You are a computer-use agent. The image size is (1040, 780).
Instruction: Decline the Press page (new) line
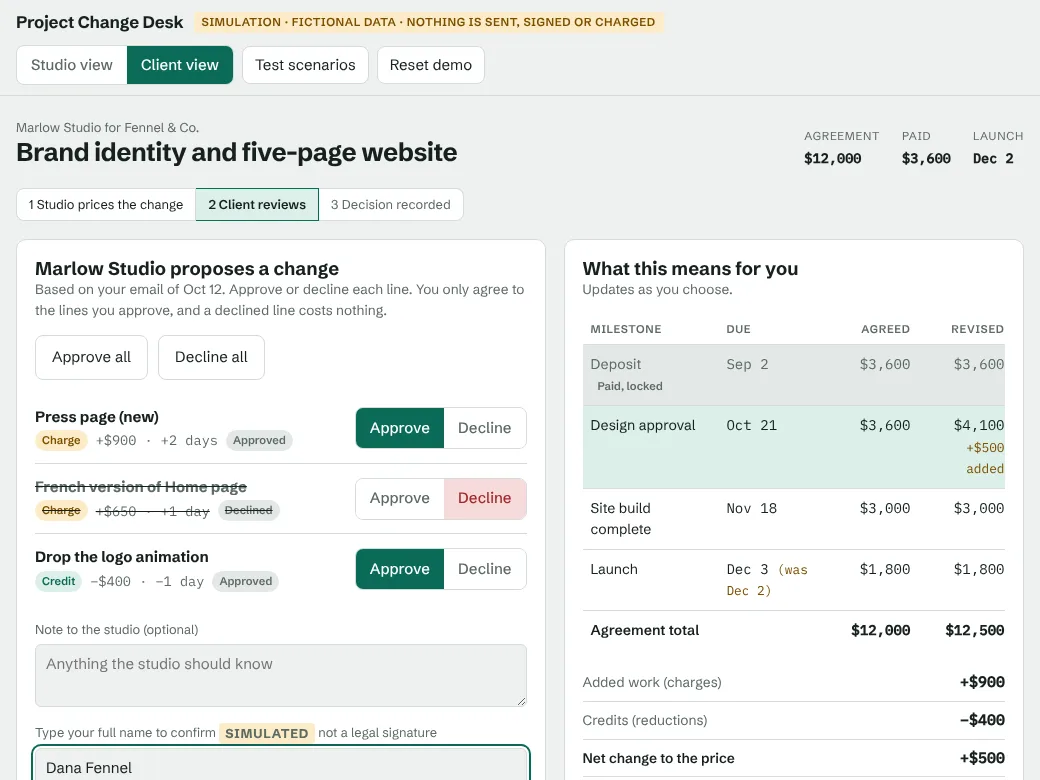485,428
